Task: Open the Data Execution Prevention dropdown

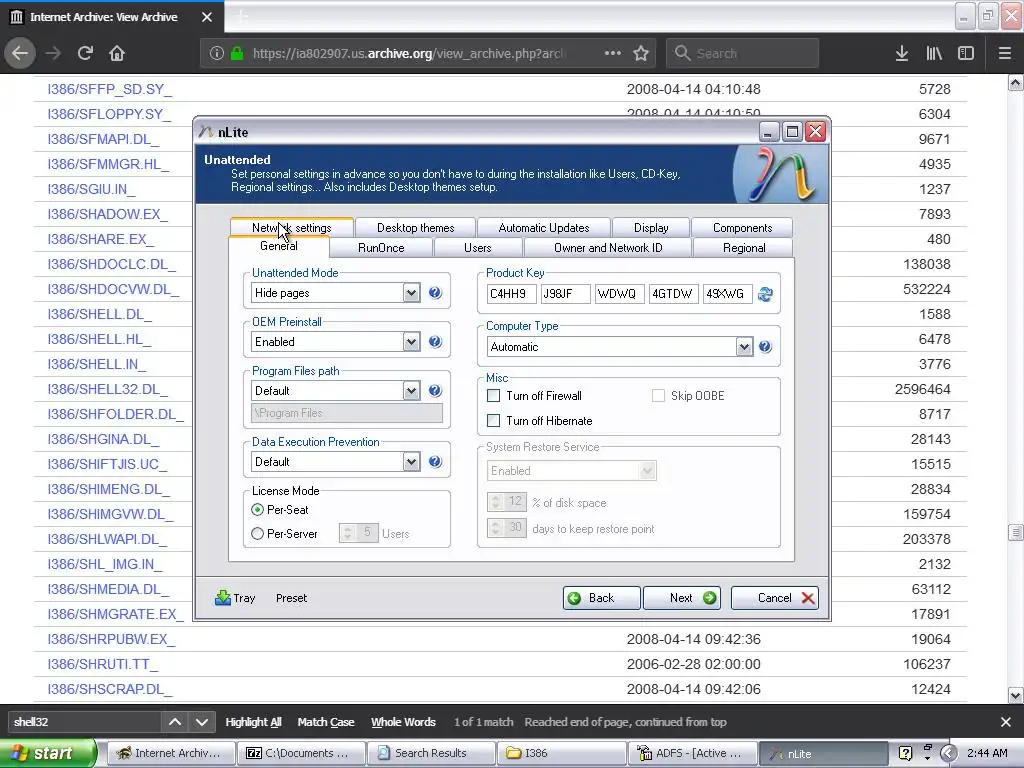Action: 411,462
